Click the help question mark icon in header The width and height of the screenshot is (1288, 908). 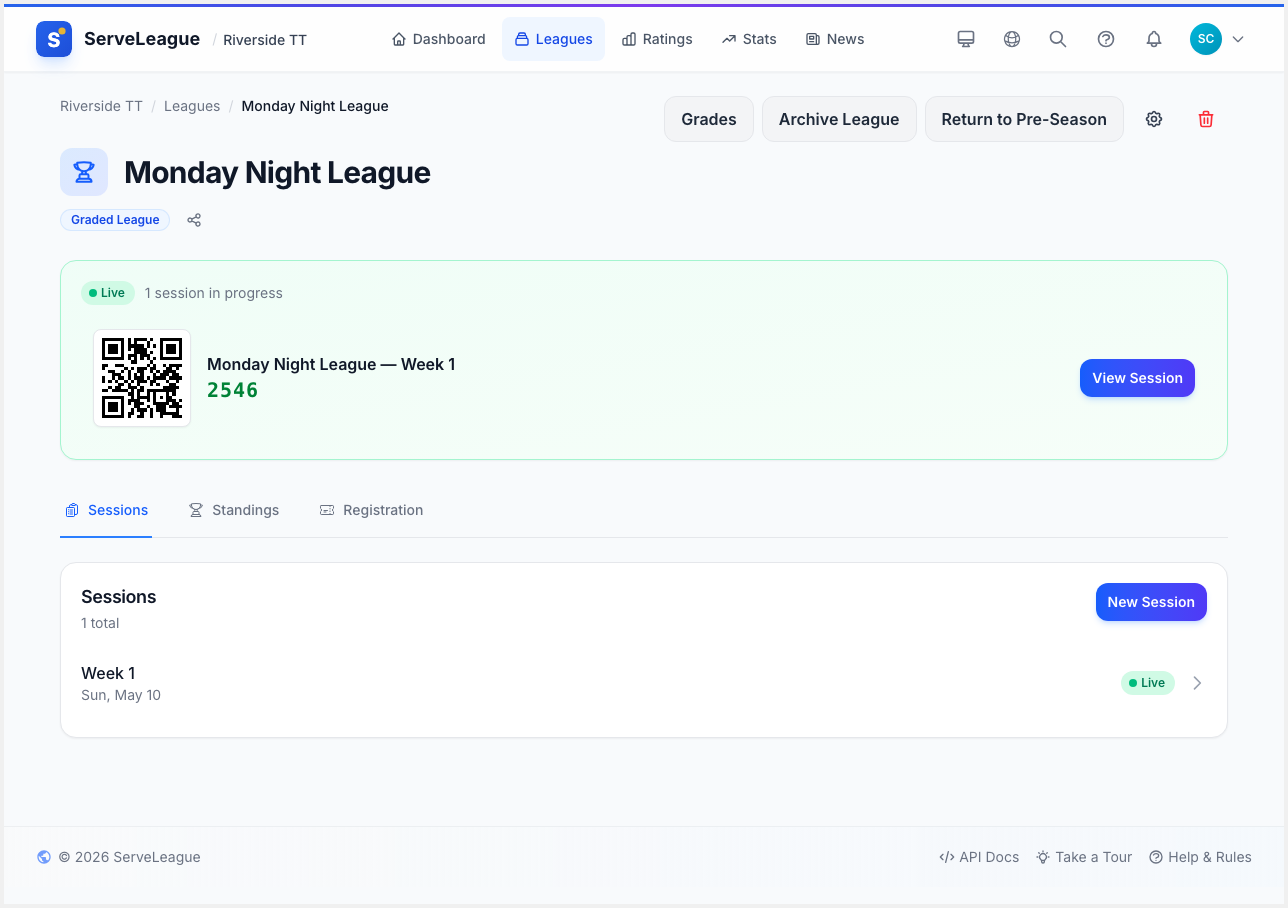pyautogui.click(x=1106, y=39)
